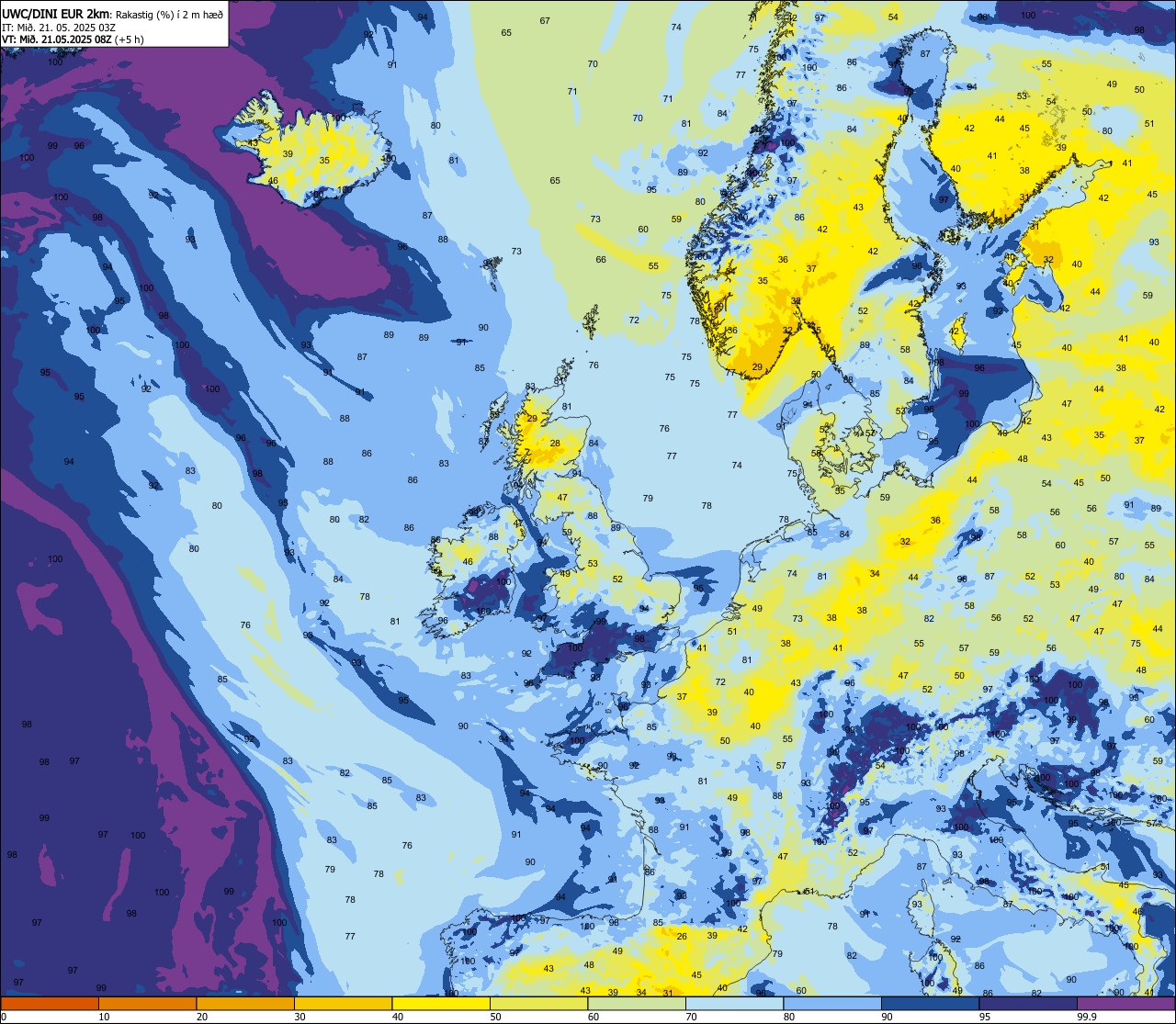Click the 39 humidity value over Iceland
The width and height of the screenshot is (1176, 1024).
pyautogui.click(x=288, y=154)
